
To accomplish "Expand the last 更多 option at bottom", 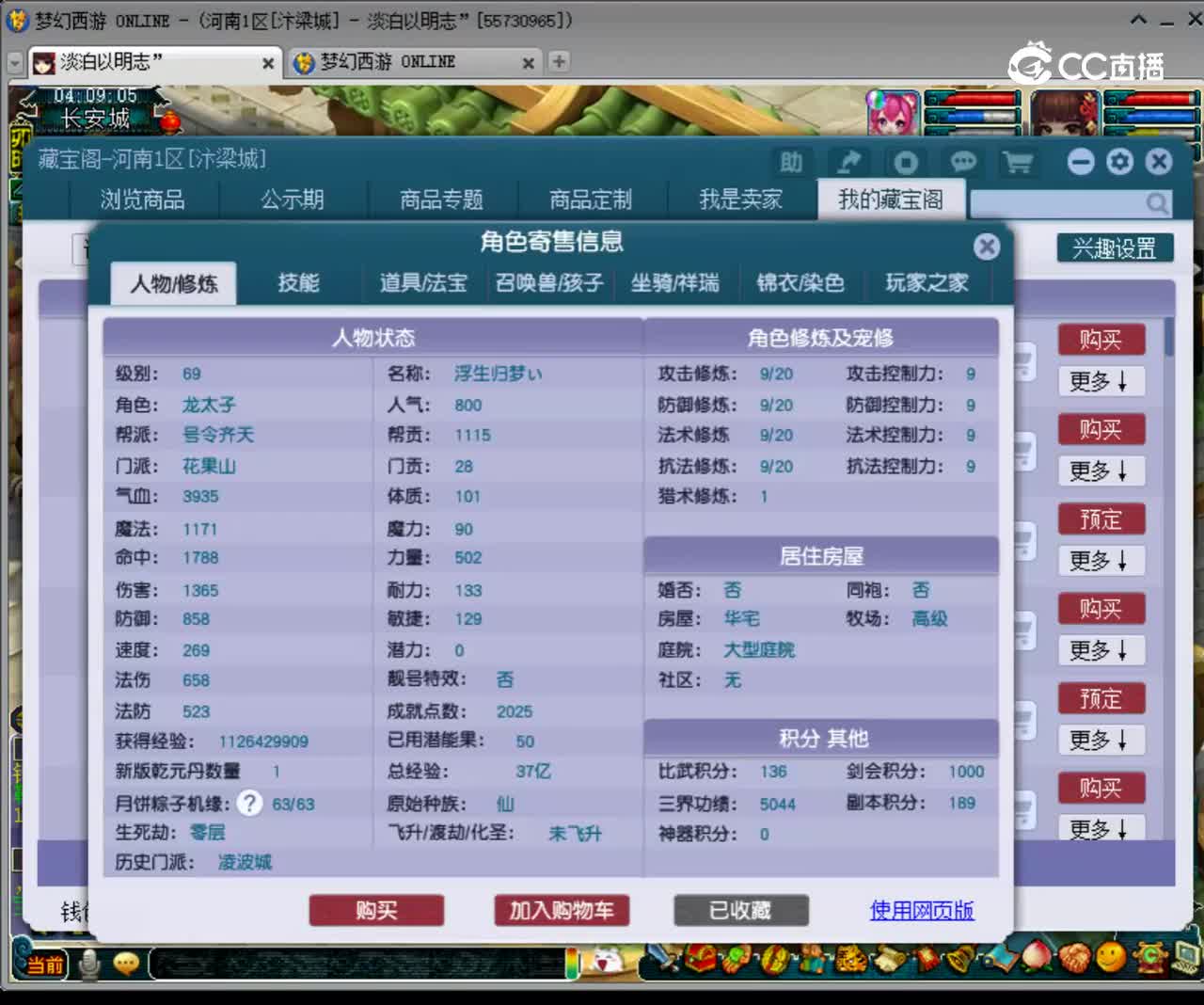I will 1101,828.
